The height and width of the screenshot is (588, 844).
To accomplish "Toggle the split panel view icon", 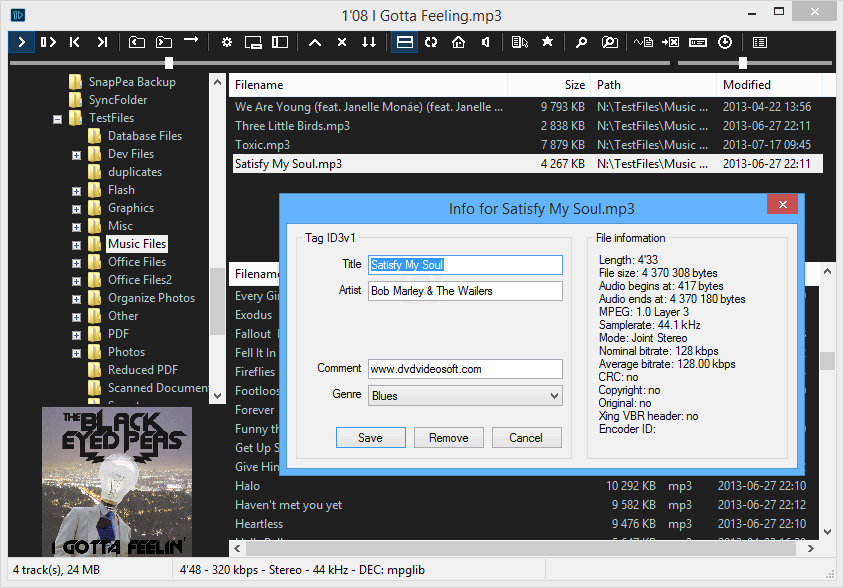I will [x=404, y=42].
